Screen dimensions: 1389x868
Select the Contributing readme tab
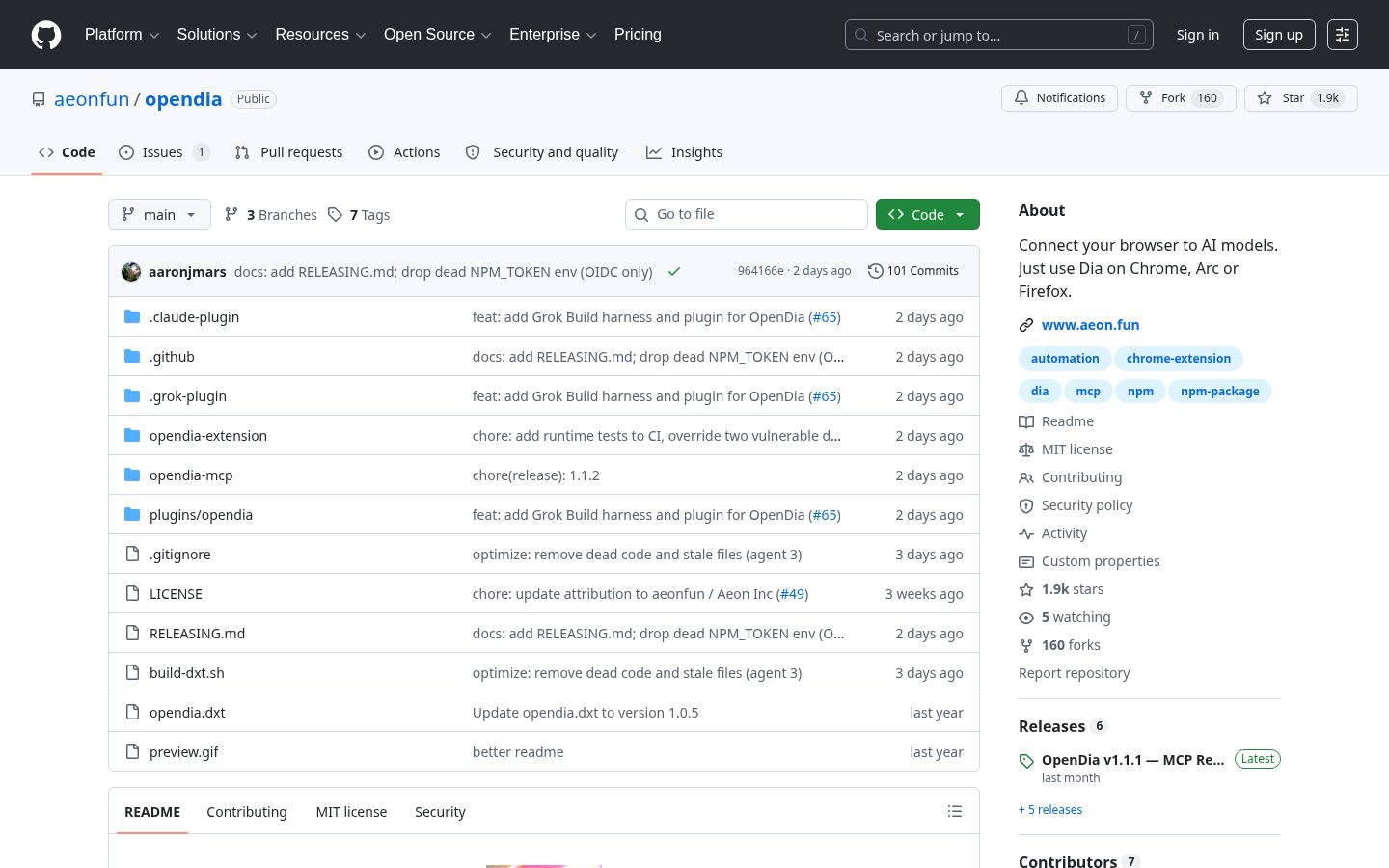coord(247,812)
